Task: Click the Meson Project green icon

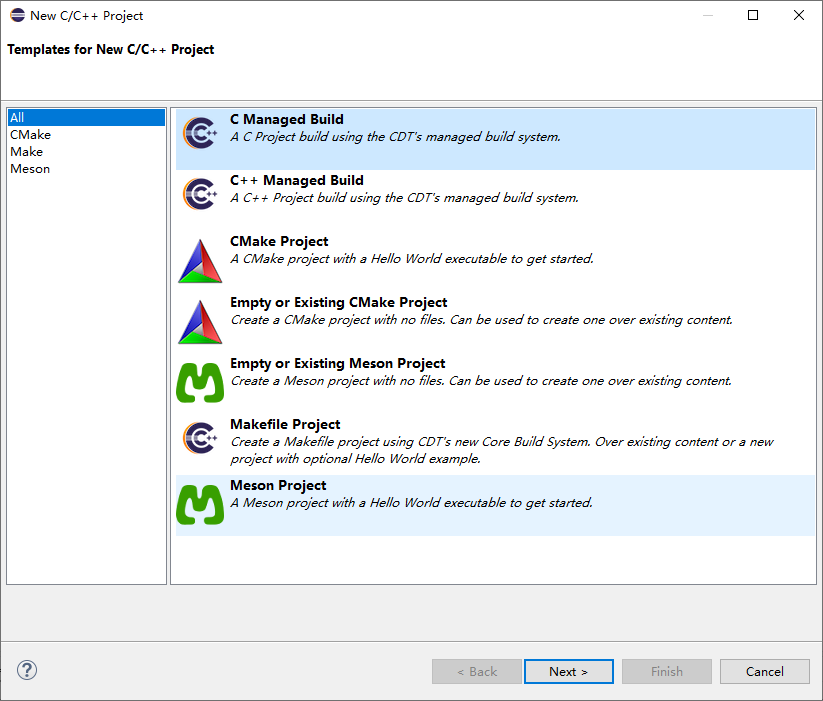Action: click(200, 504)
